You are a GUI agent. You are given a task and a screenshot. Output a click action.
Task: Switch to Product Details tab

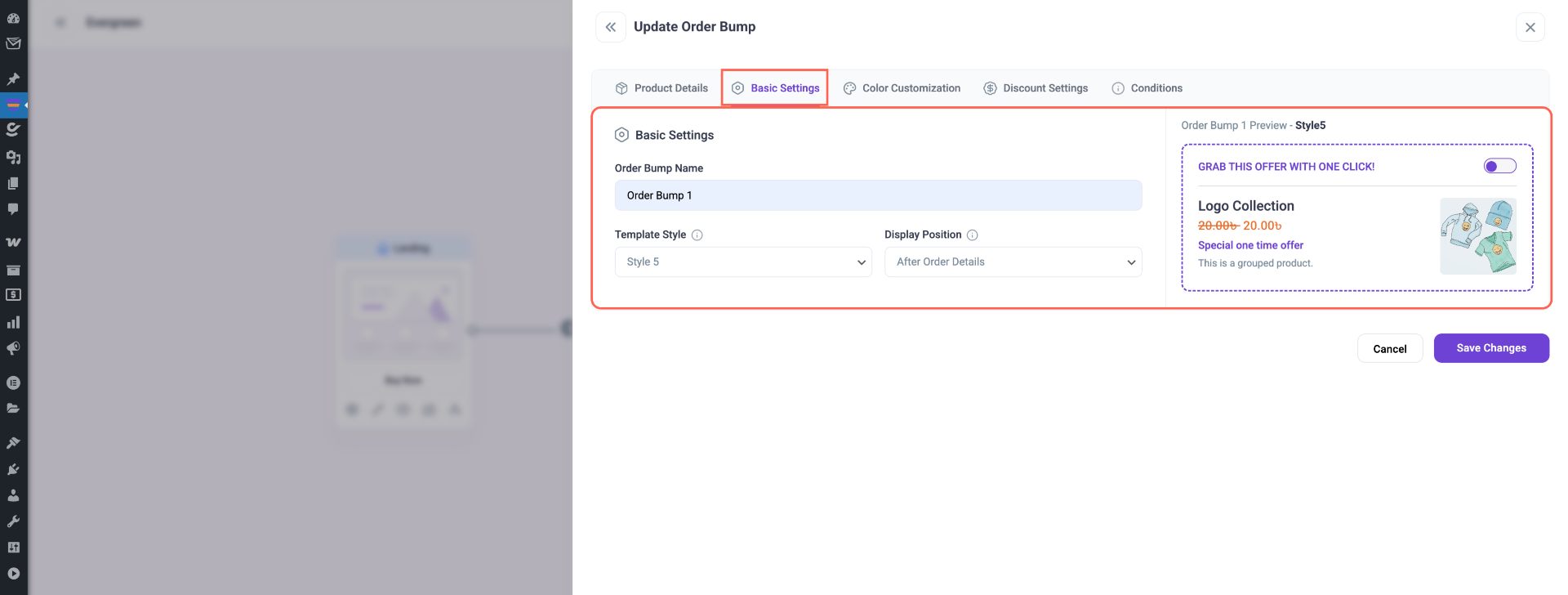tap(661, 88)
